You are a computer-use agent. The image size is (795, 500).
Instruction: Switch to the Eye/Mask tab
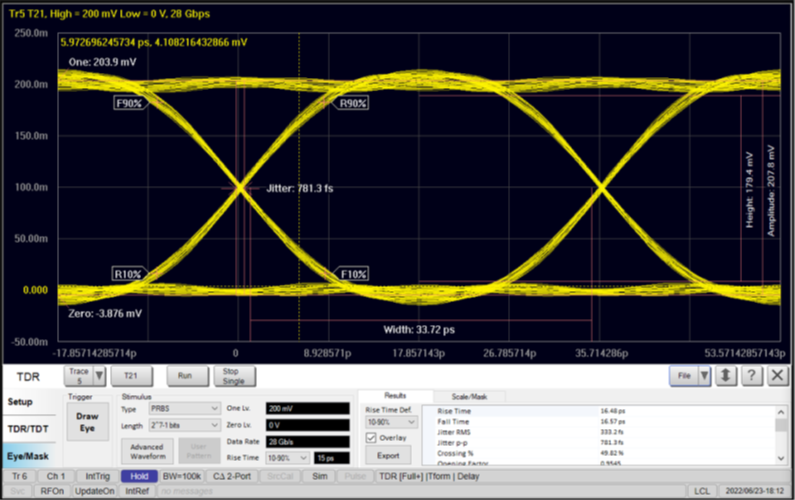[x=28, y=456]
